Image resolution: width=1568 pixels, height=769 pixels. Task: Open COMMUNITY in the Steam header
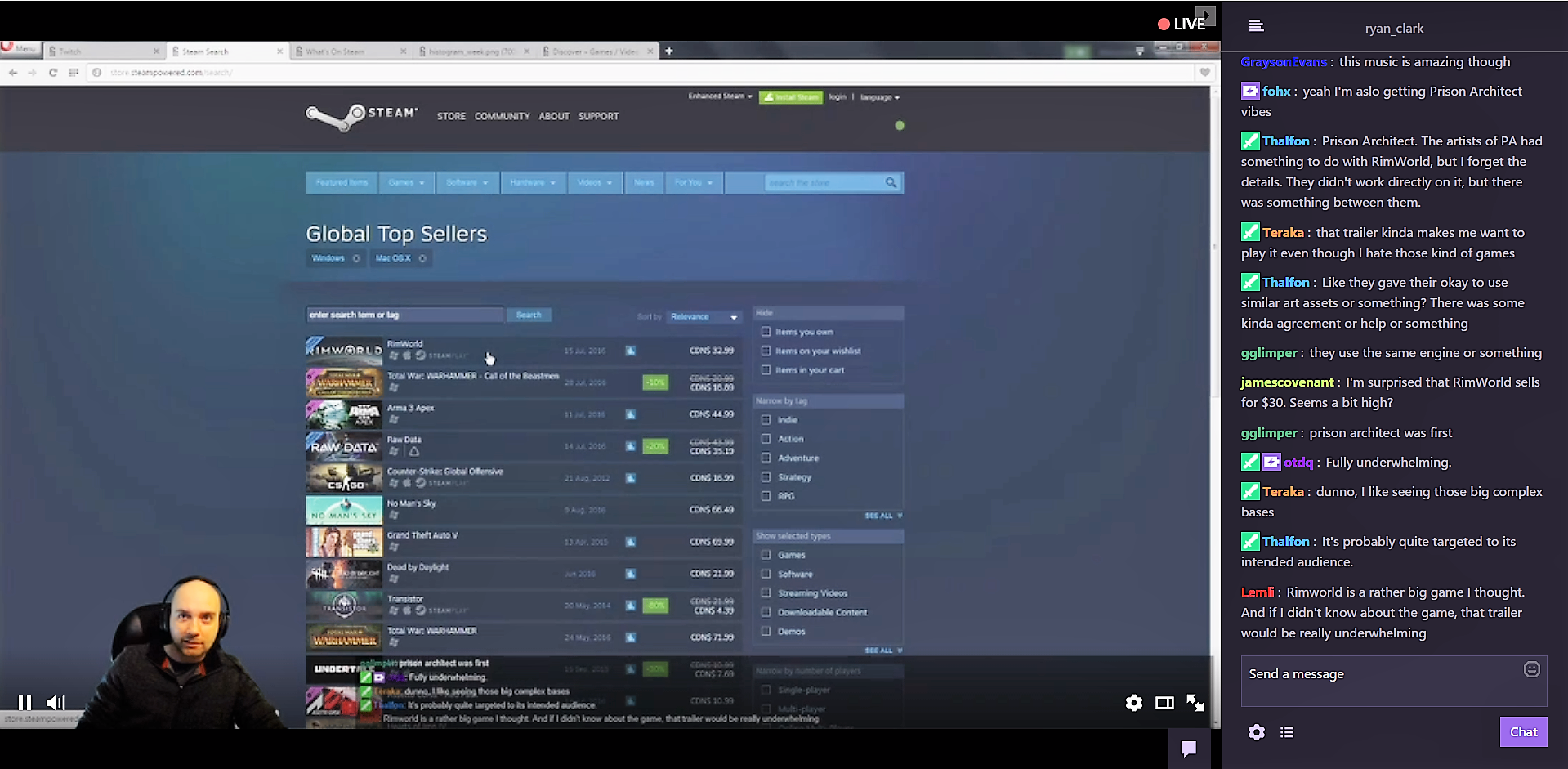tap(502, 117)
